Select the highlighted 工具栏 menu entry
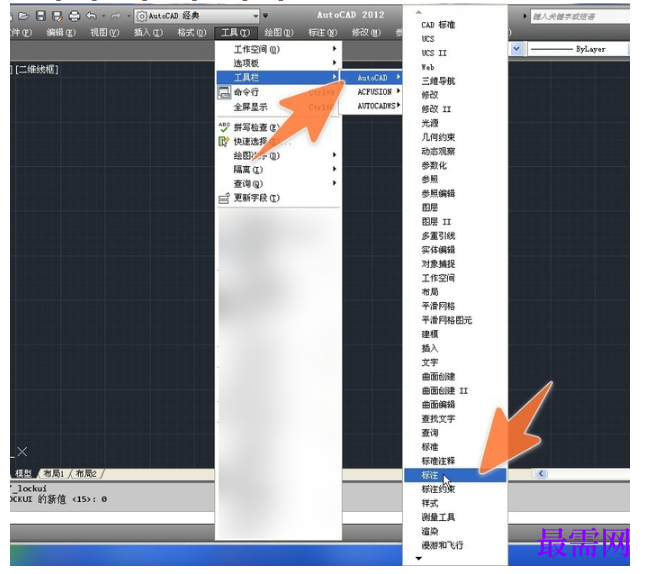The height and width of the screenshot is (574, 649). (279, 77)
